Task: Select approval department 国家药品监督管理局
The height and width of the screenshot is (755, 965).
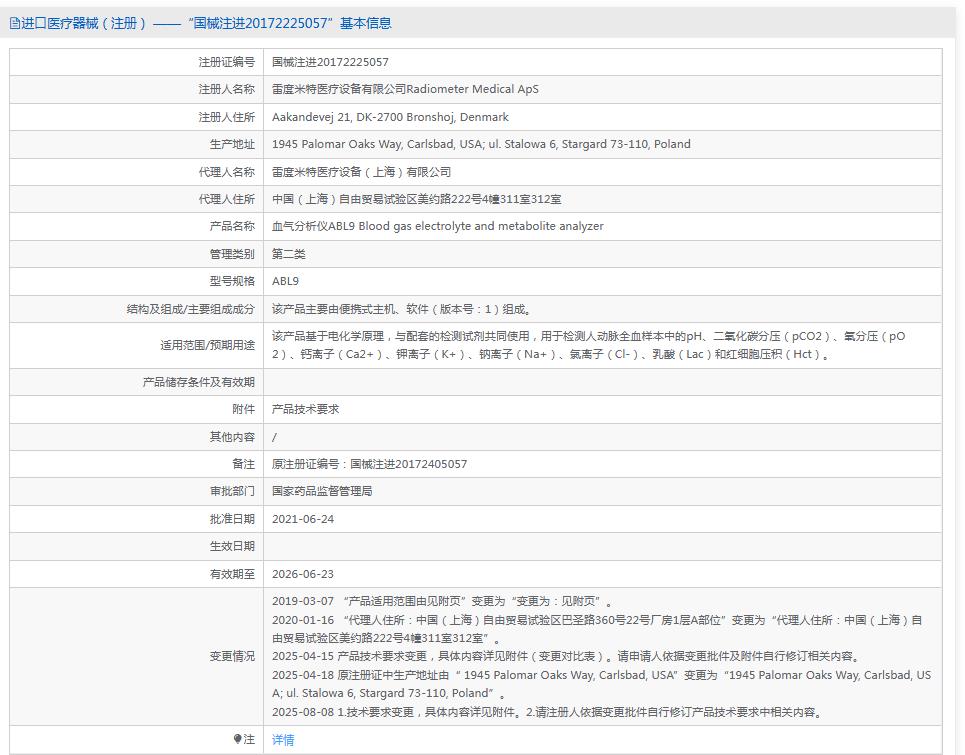Action: 322,491
